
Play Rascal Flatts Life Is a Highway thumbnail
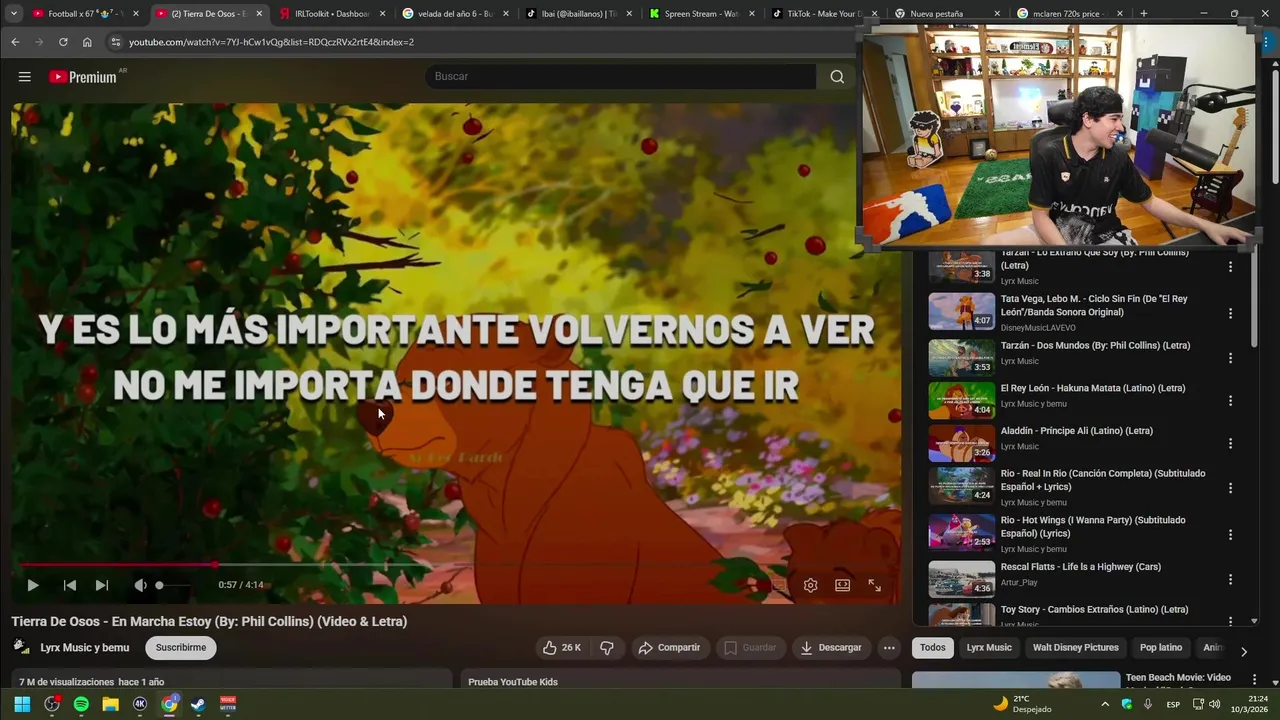click(x=961, y=579)
